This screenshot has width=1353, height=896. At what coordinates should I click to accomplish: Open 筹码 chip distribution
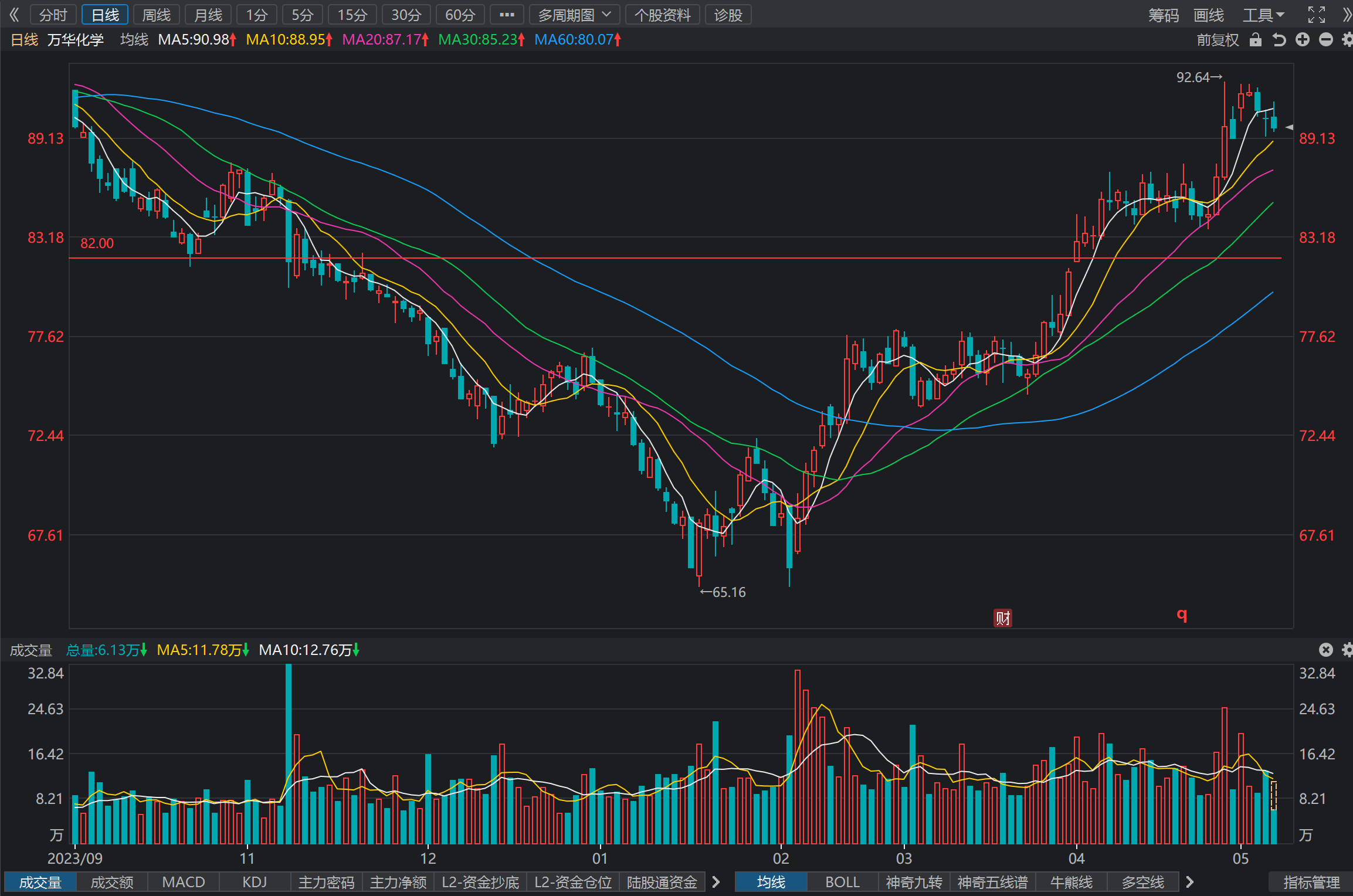pos(1164,15)
